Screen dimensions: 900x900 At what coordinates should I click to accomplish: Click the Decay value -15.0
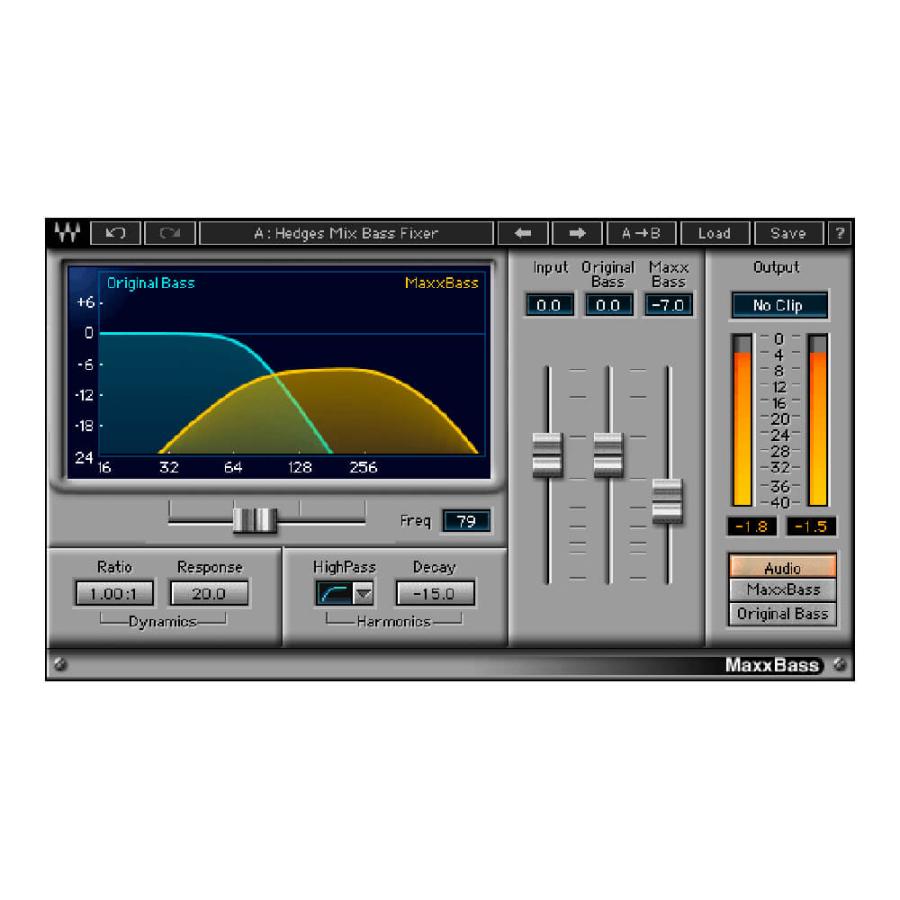435,593
